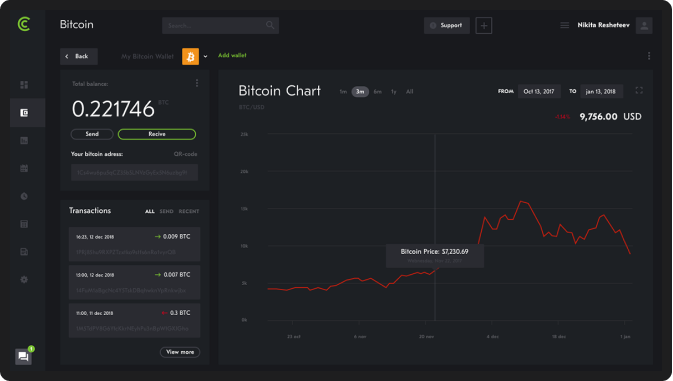Viewport: 673px width, 381px height.
Task: Click the plus button next to Support
Action: coord(484,26)
